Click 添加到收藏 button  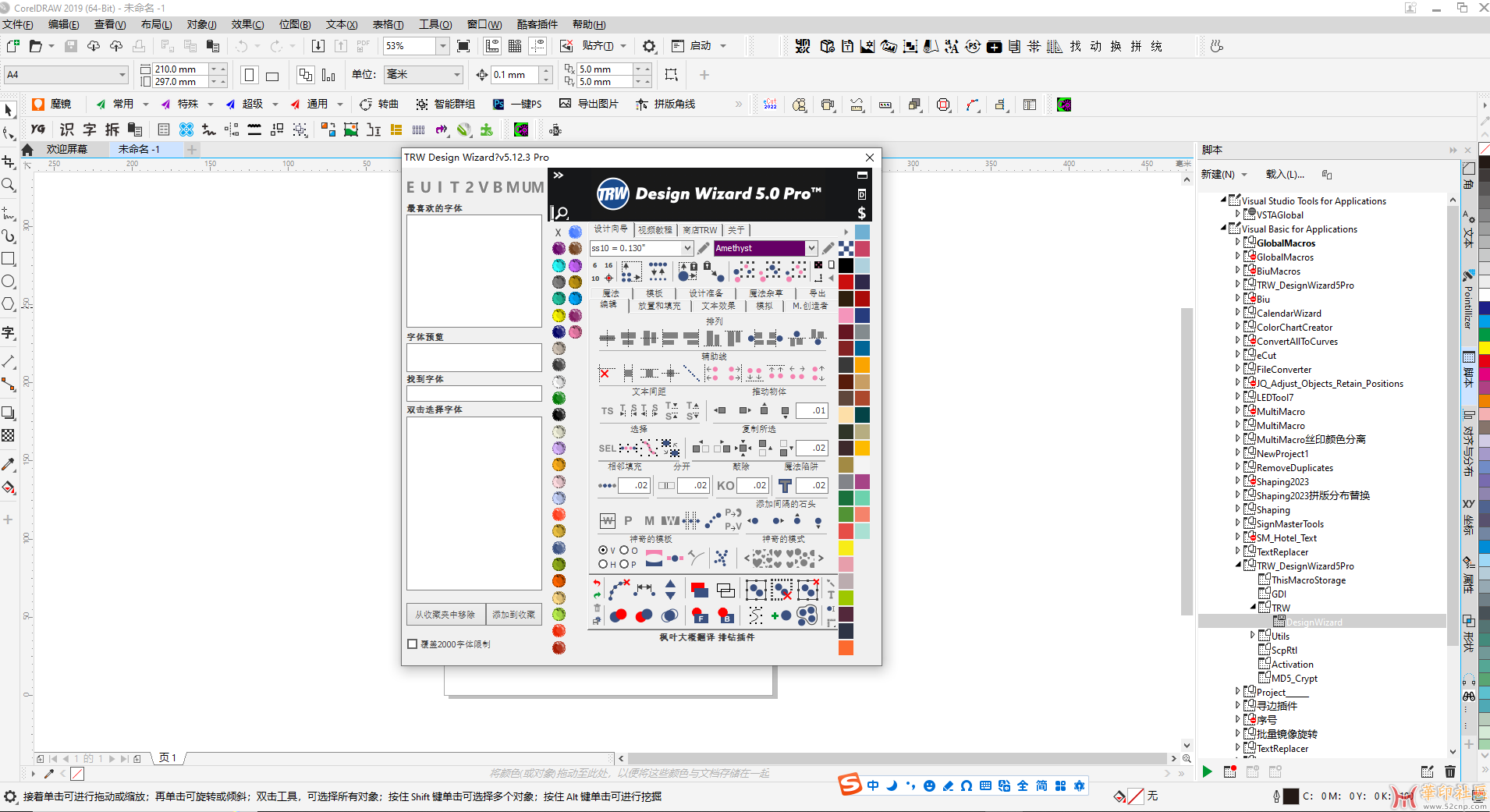click(514, 615)
